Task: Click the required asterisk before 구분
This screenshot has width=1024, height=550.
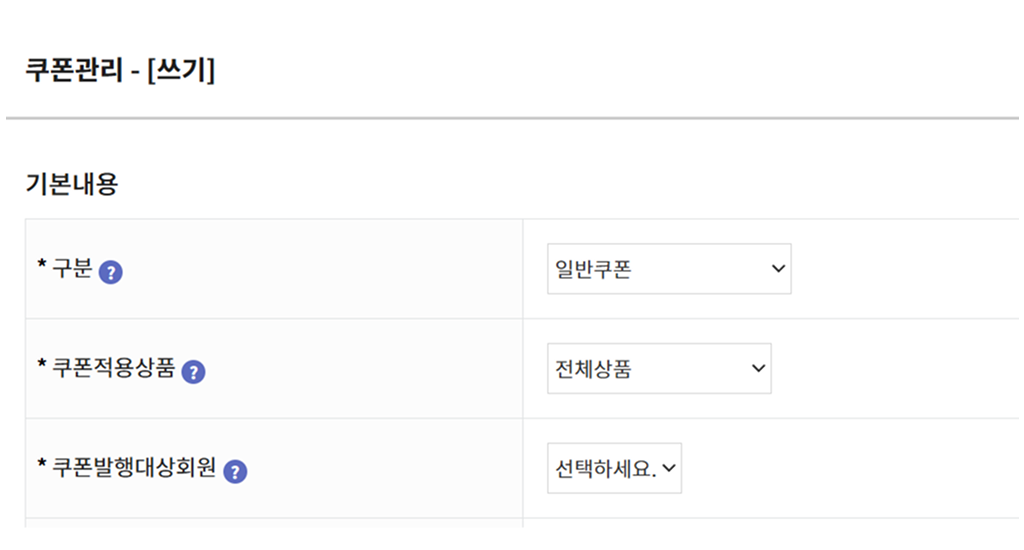Action: click(x=42, y=267)
